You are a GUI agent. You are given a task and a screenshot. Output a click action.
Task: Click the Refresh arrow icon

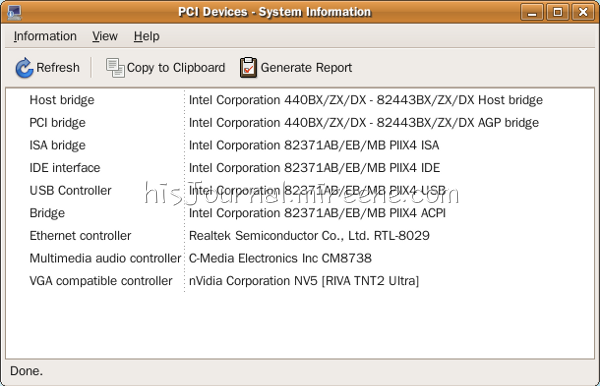pos(24,68)
